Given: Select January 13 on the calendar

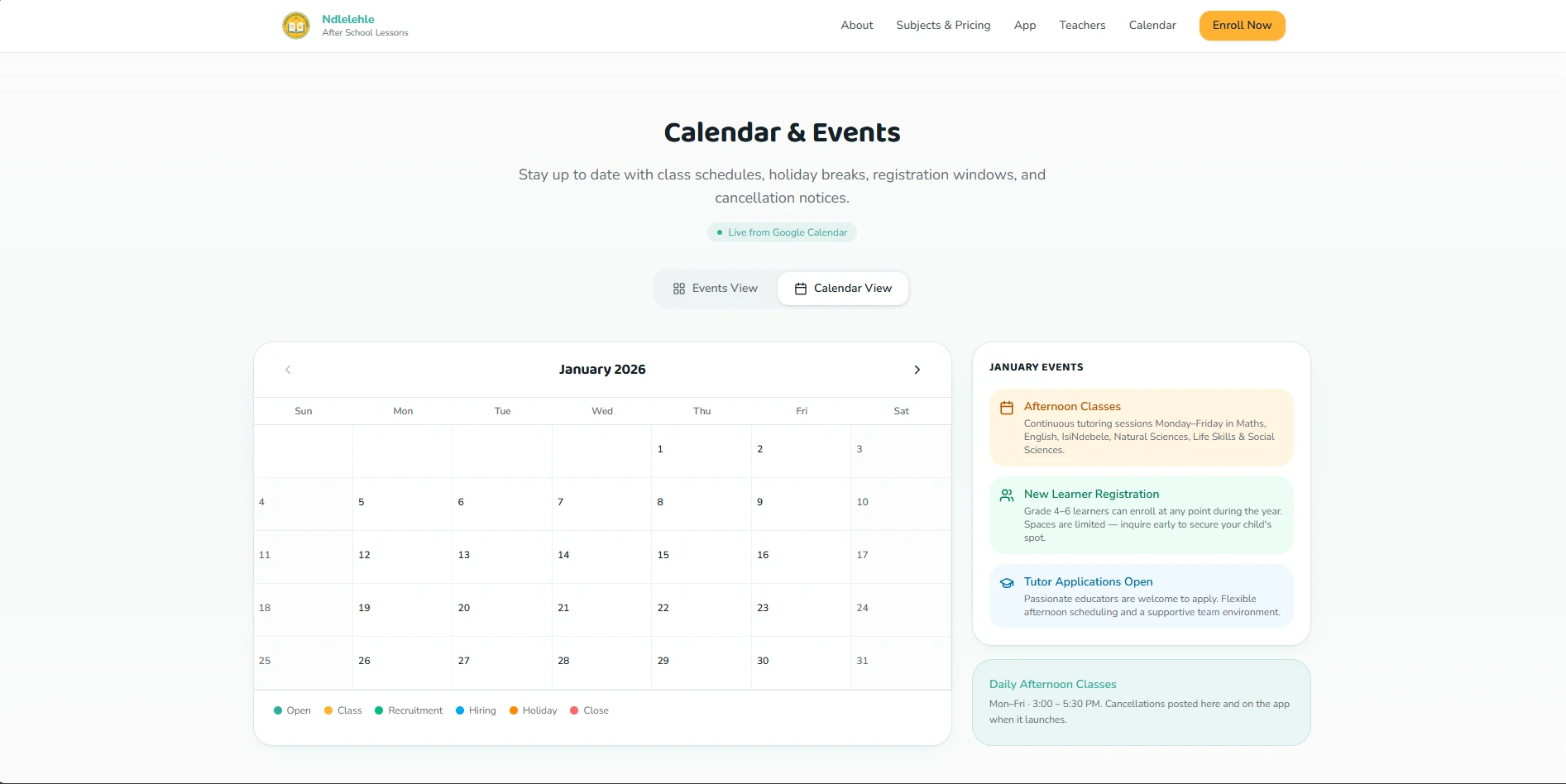Looking at the screenshot, I should 502,557.
